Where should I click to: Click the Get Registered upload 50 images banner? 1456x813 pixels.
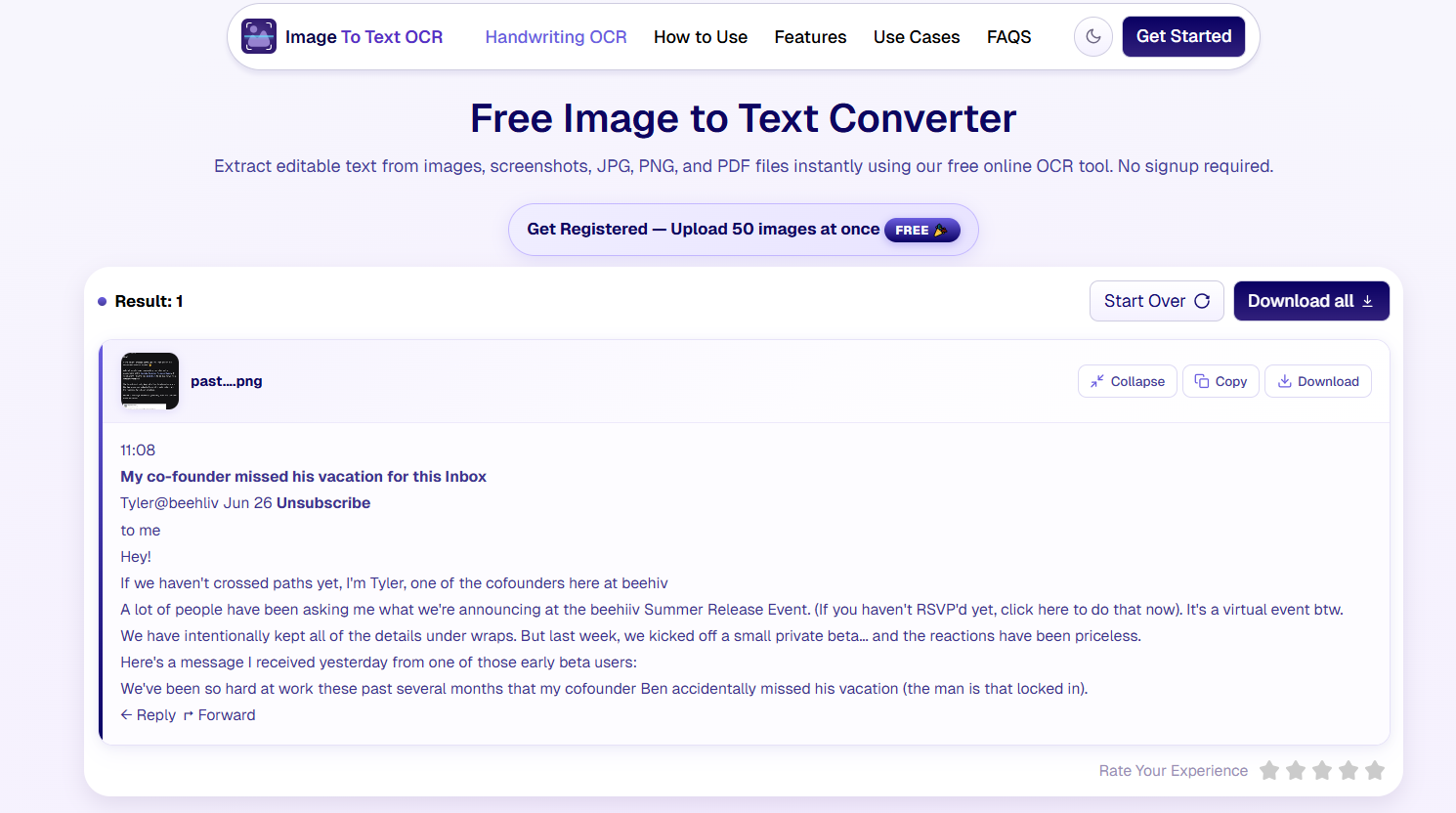point(744,230)
